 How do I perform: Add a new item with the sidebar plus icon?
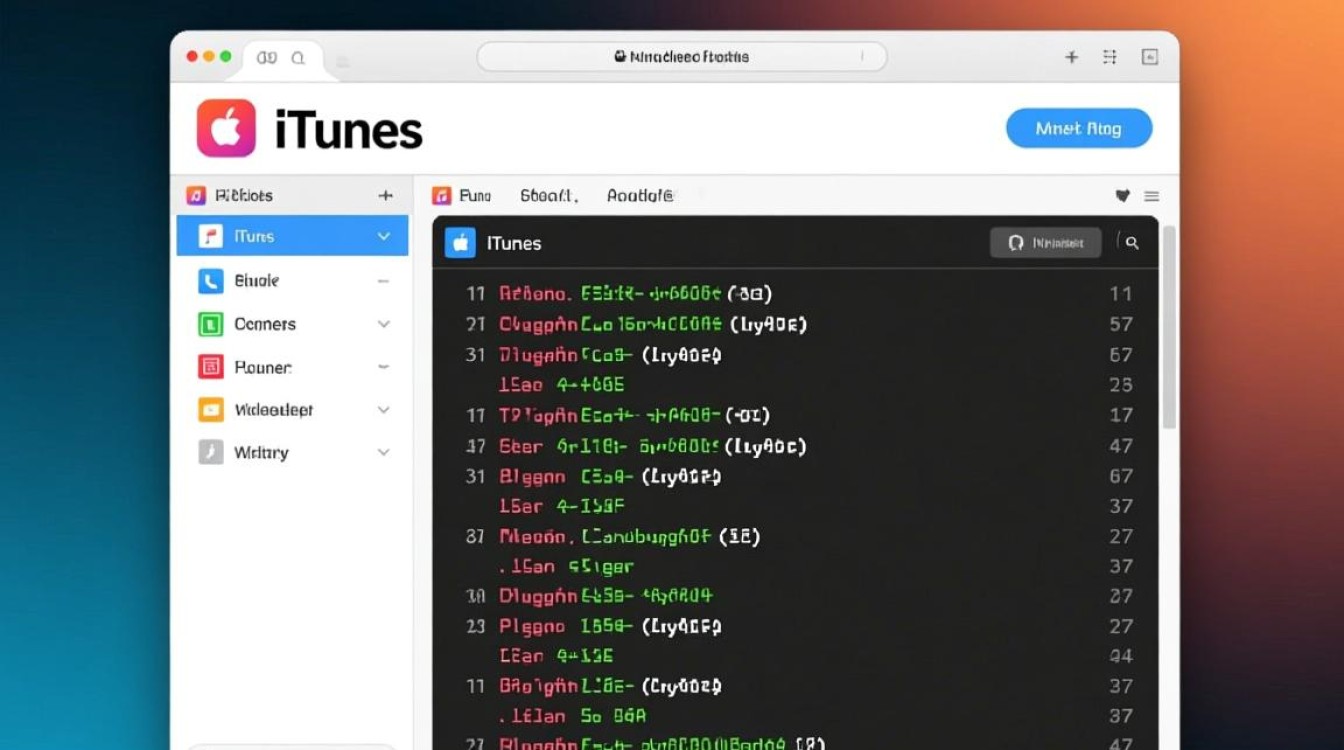tap(385, 196)
